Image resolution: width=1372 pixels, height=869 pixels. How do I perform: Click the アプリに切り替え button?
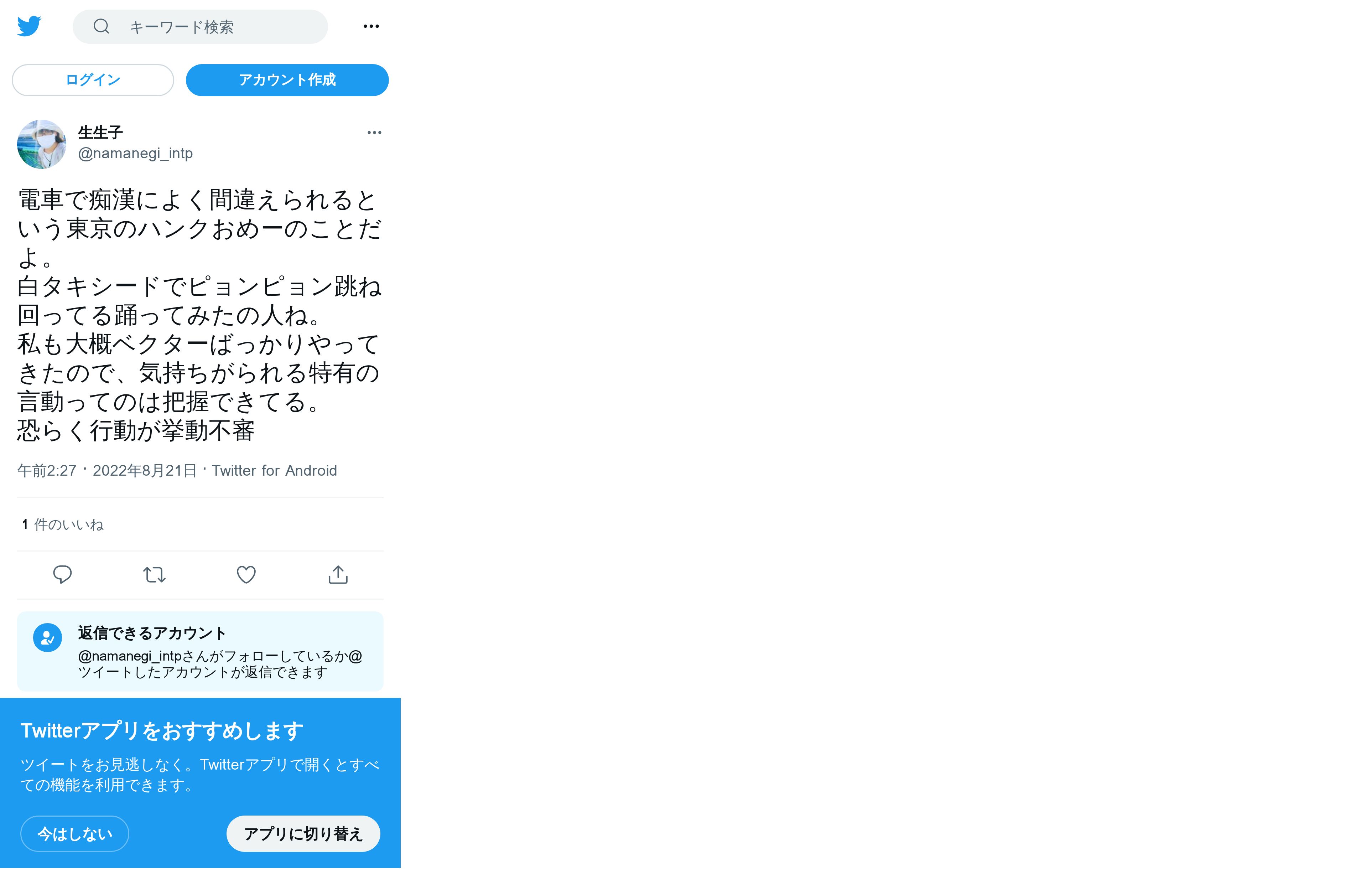coord(303,834)
